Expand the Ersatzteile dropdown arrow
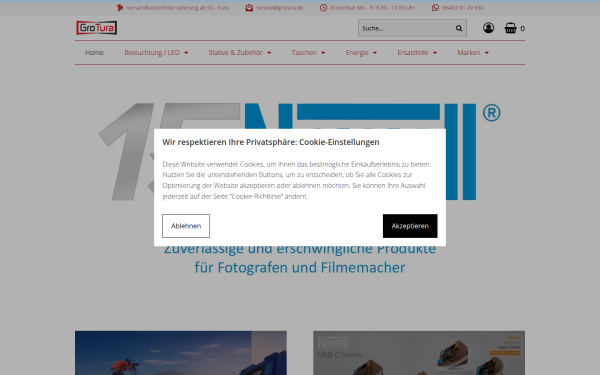Screen dimensions: 600x375 point(435,53)
